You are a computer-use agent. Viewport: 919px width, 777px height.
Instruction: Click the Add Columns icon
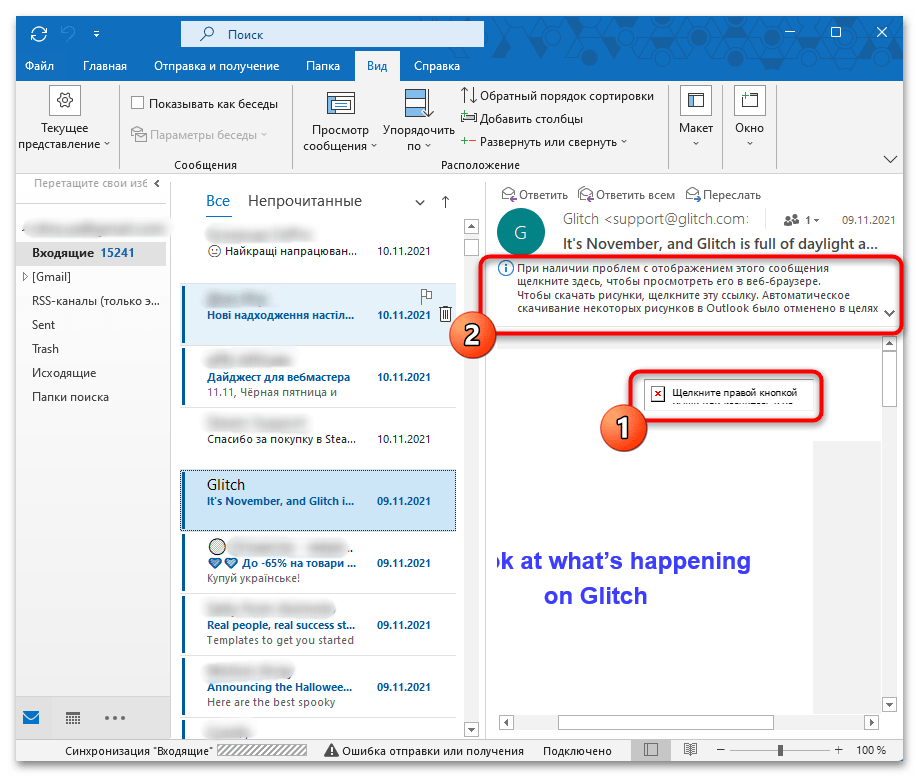tap(468, 119)
